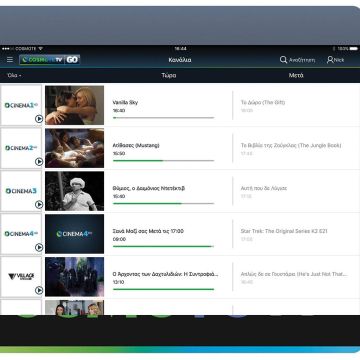Select upcoming Star Trek: The Original Series
The image size is (360, 360).
pyautogui.click(x=284, y=231)
